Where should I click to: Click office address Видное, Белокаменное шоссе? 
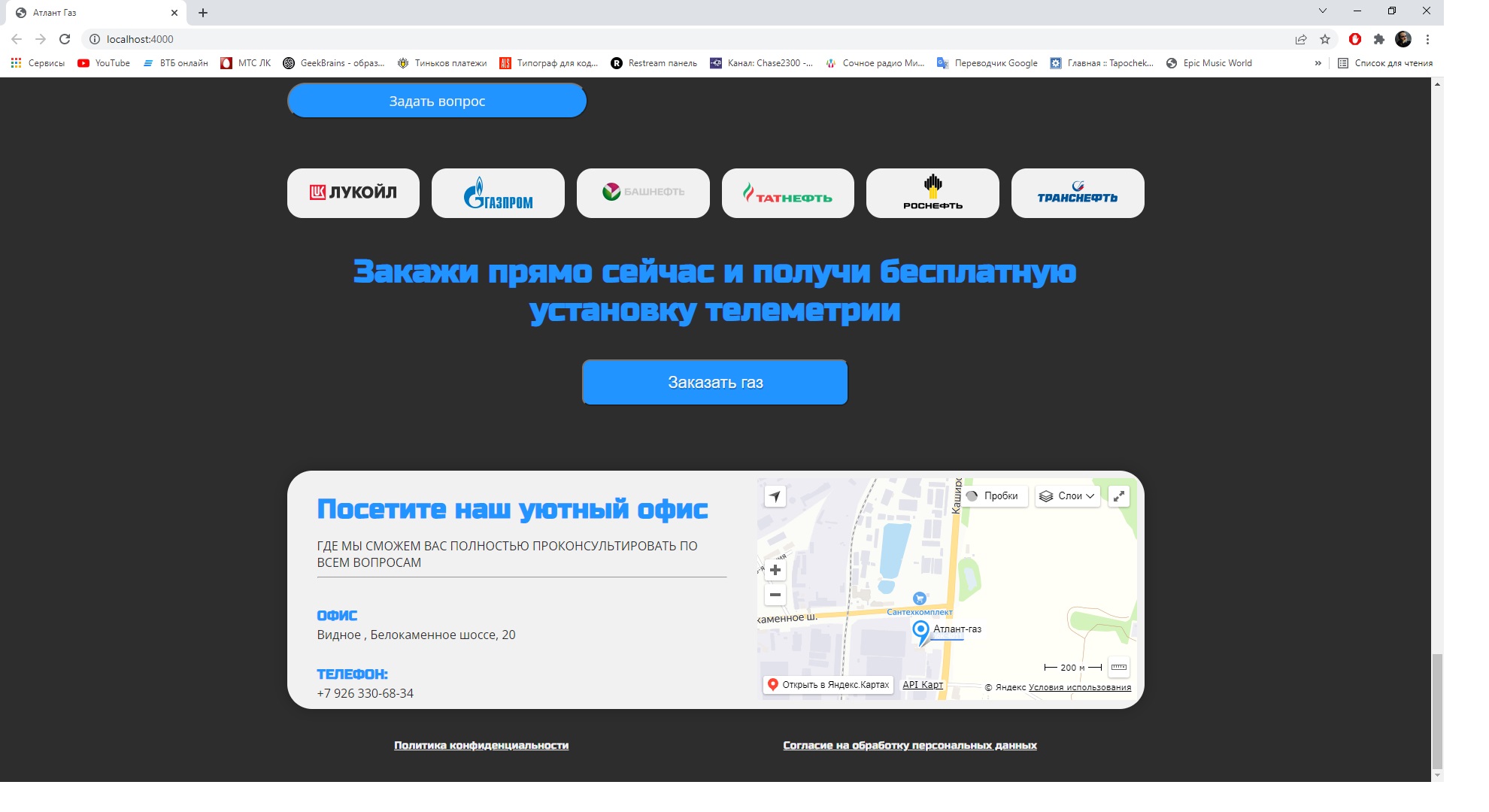(x=416, y=635)
